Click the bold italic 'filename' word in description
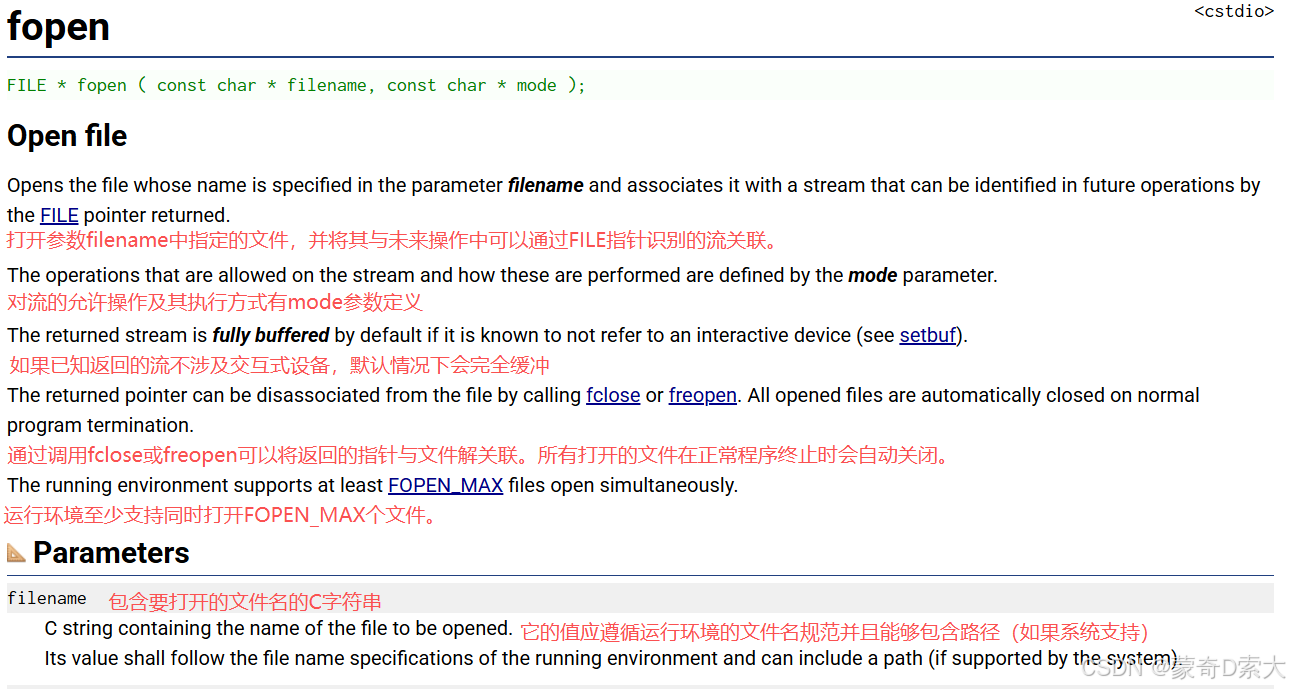Viewport: 1290px width, 689px height. [x=546, y=185]
